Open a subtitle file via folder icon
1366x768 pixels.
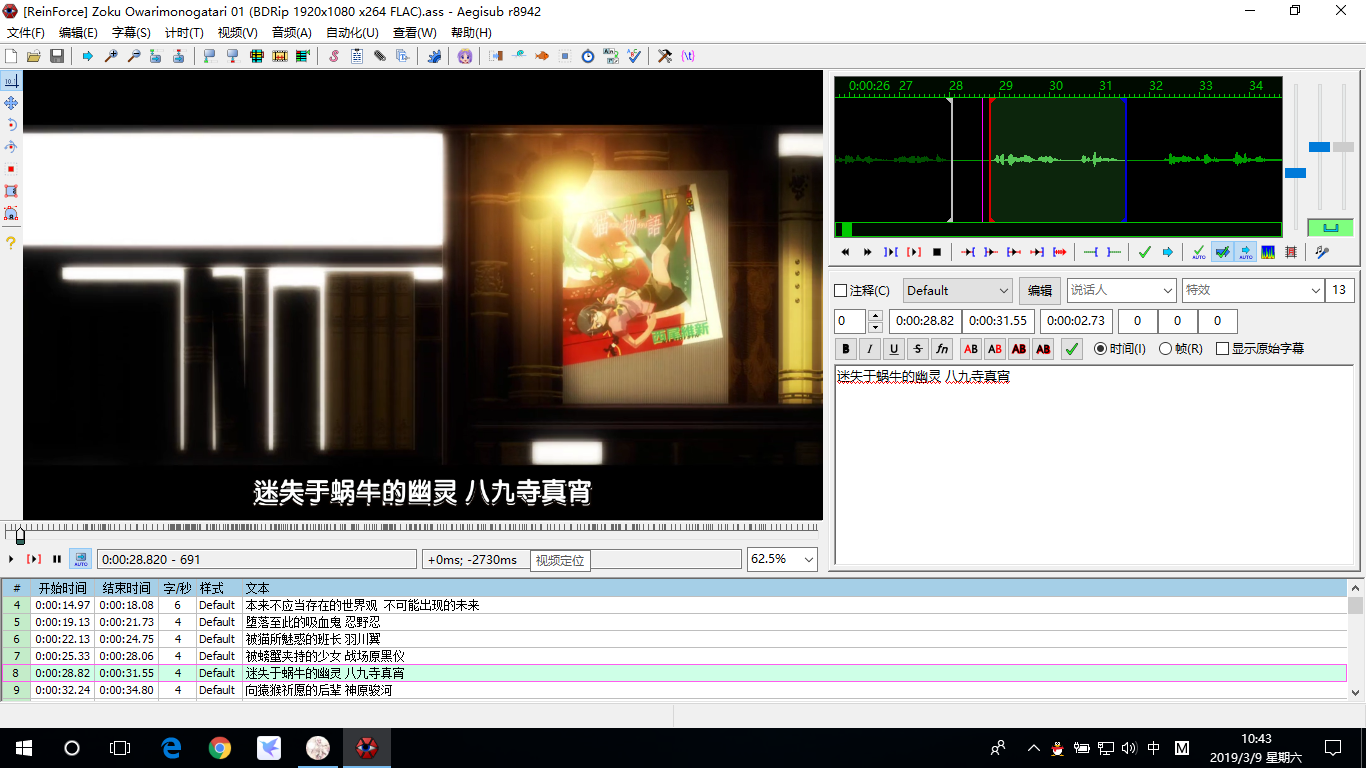(x=33, y=56)
